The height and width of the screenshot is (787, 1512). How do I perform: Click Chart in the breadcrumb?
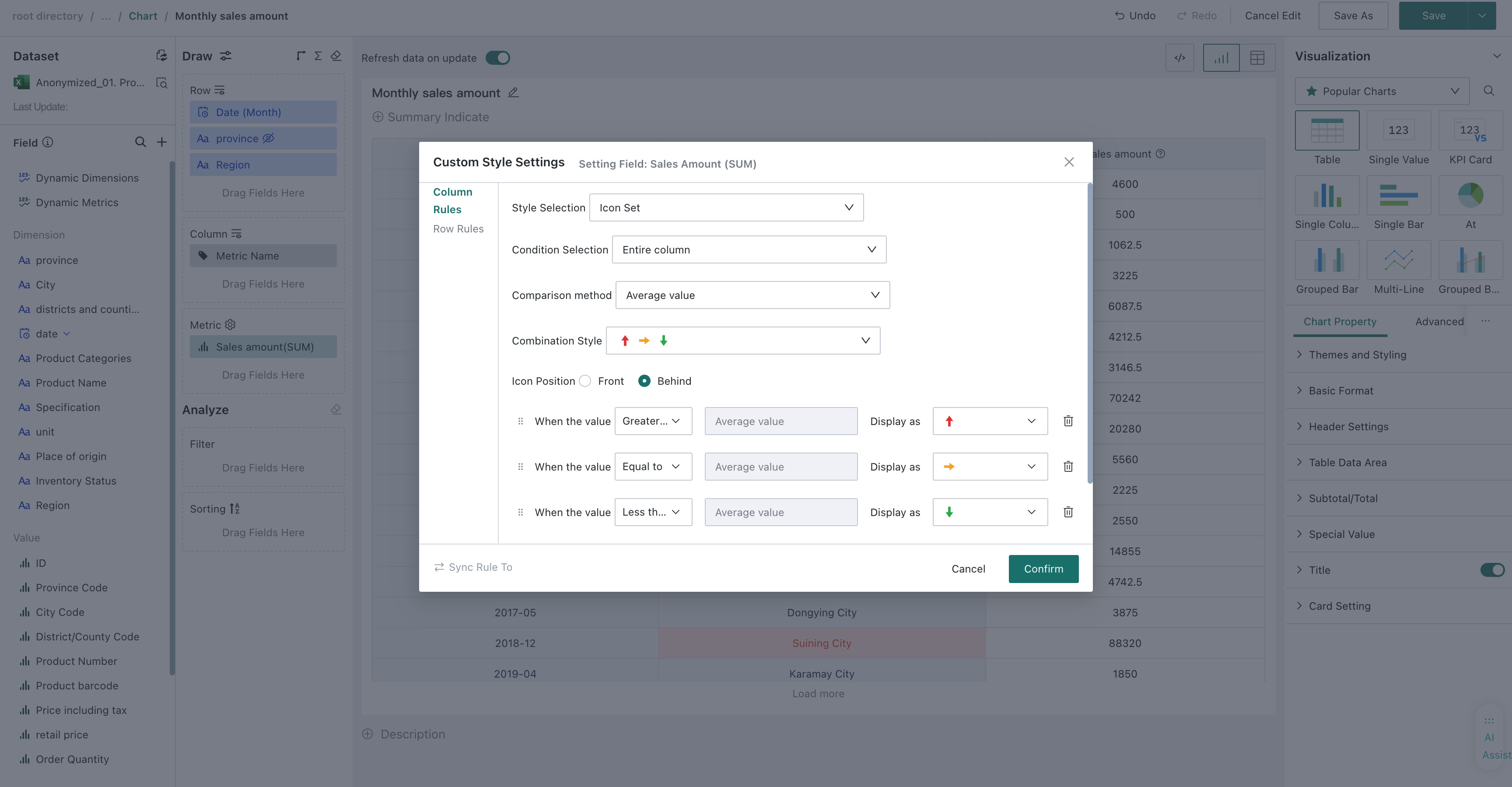[143, 16]
